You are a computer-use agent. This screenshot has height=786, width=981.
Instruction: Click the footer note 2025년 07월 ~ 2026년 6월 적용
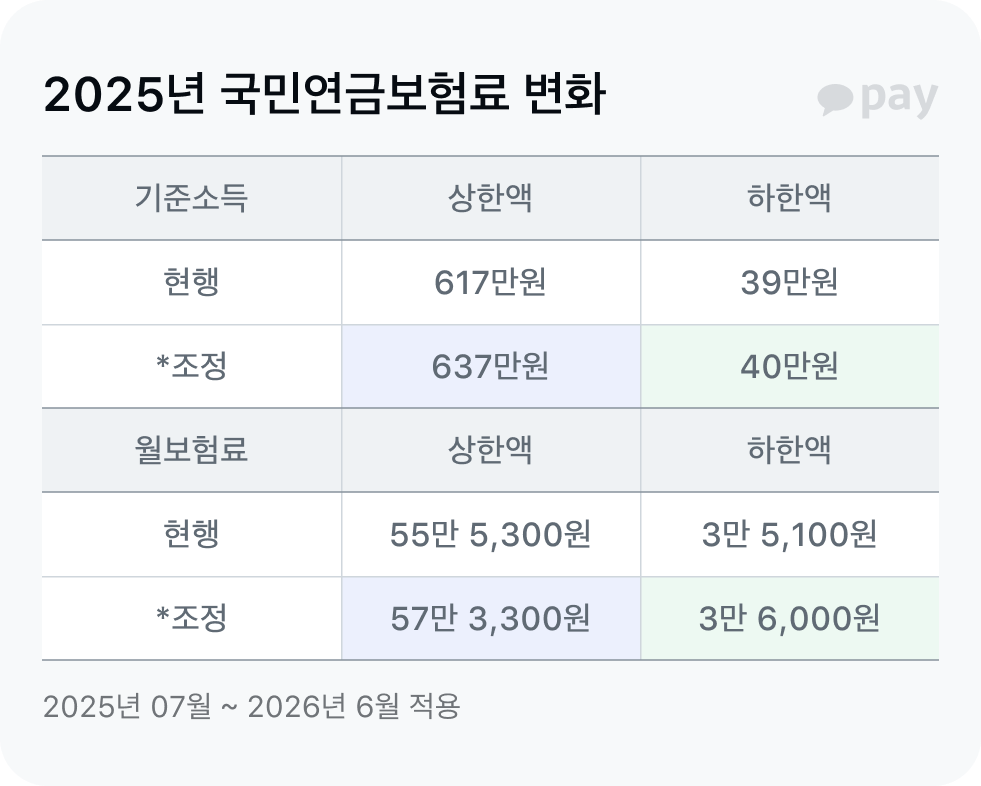tap(252, 707)
